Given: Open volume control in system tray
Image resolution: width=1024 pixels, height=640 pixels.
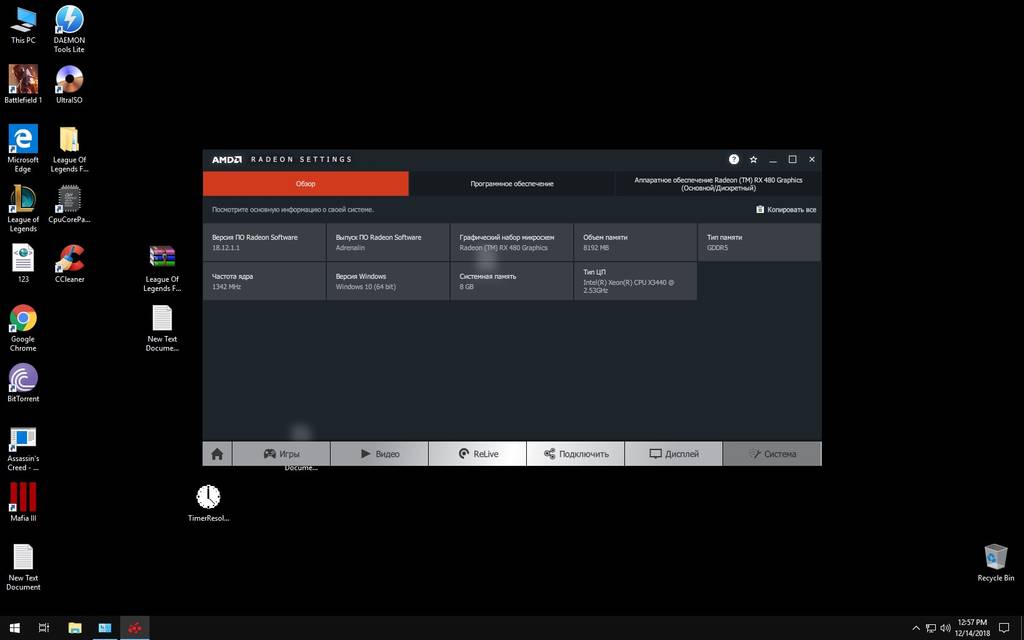Looking at the screenshot, I should [x=945, y=628].
